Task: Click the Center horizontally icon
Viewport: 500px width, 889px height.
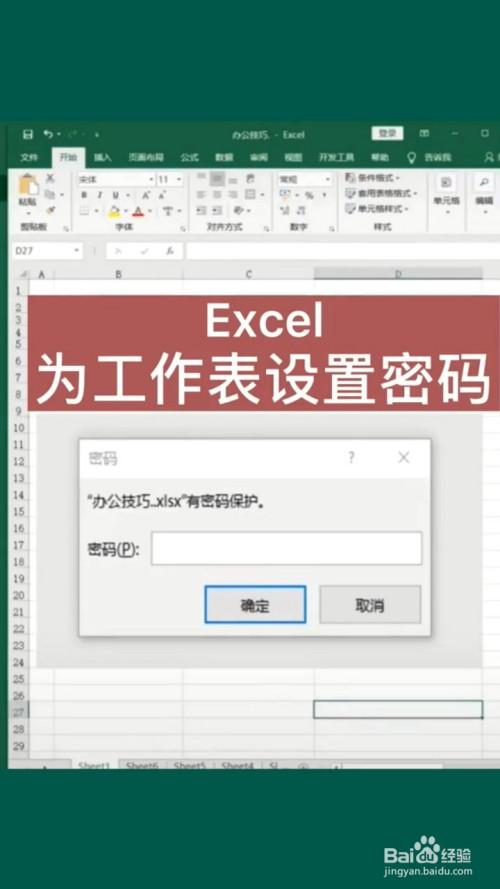Action: [217, 194]
